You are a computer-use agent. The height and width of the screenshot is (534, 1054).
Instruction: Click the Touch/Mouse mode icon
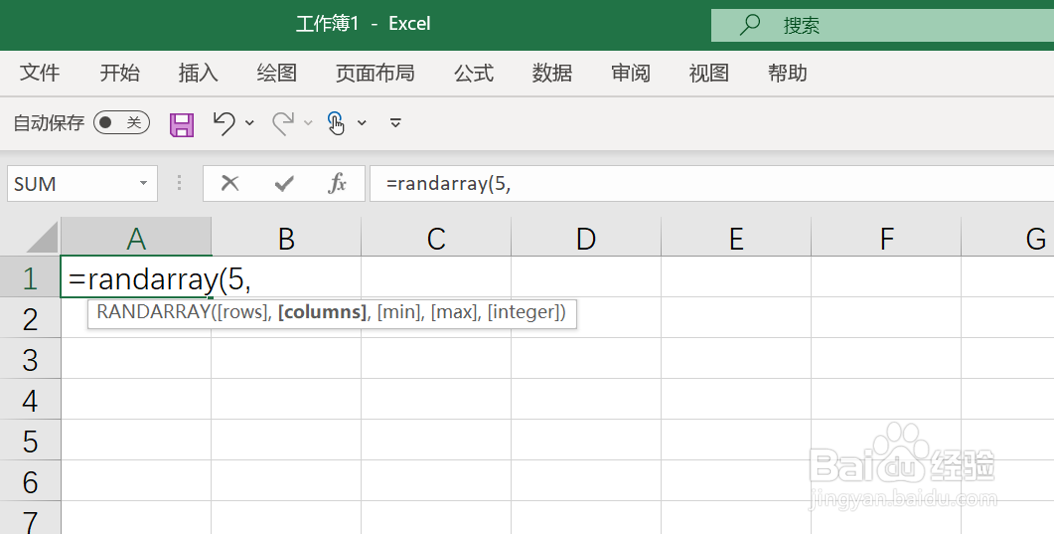[335, 123]
